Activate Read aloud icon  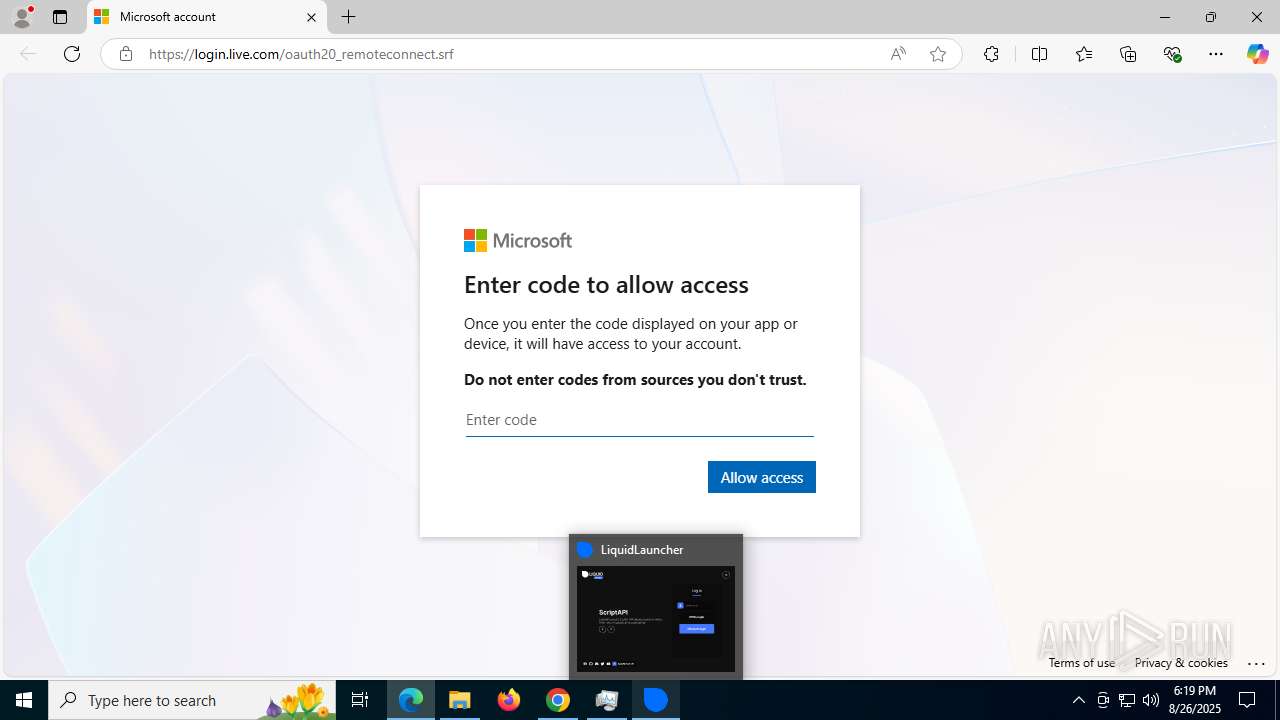coord(898,54)
